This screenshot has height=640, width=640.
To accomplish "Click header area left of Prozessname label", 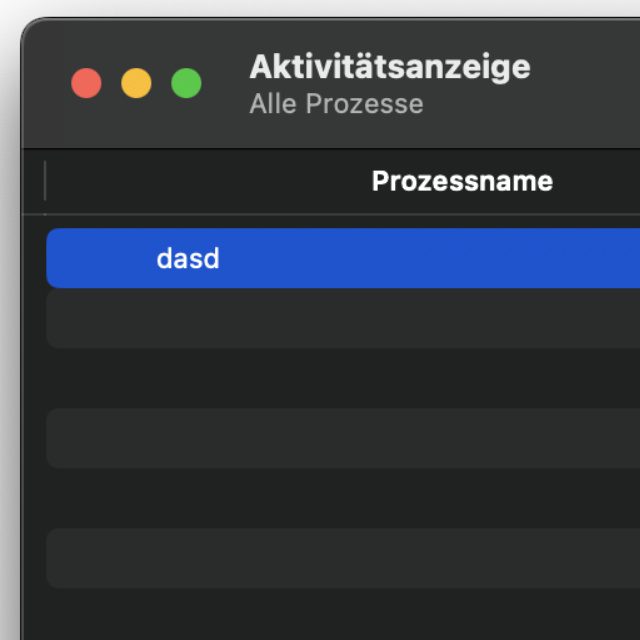I will (200, 181).
